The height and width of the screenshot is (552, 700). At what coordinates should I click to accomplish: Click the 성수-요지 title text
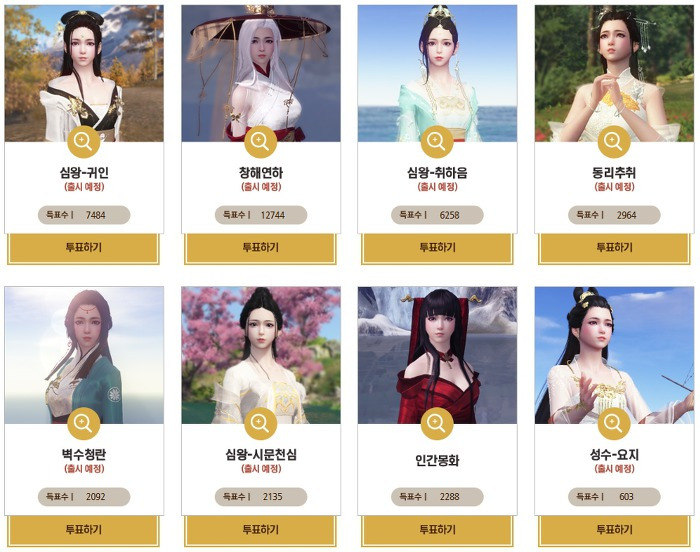coord(614,455)
